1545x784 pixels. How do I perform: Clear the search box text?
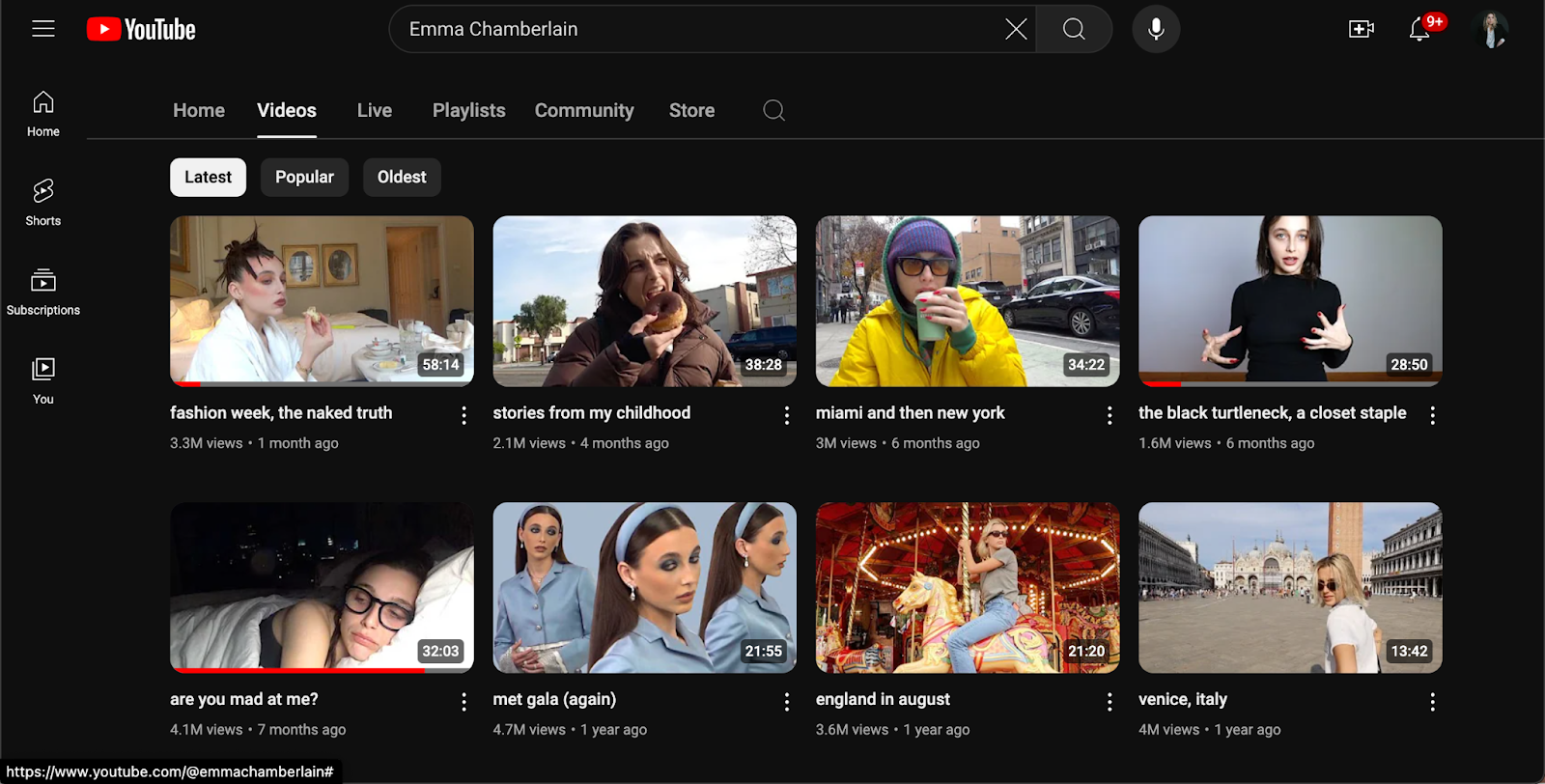(1016, 29)
